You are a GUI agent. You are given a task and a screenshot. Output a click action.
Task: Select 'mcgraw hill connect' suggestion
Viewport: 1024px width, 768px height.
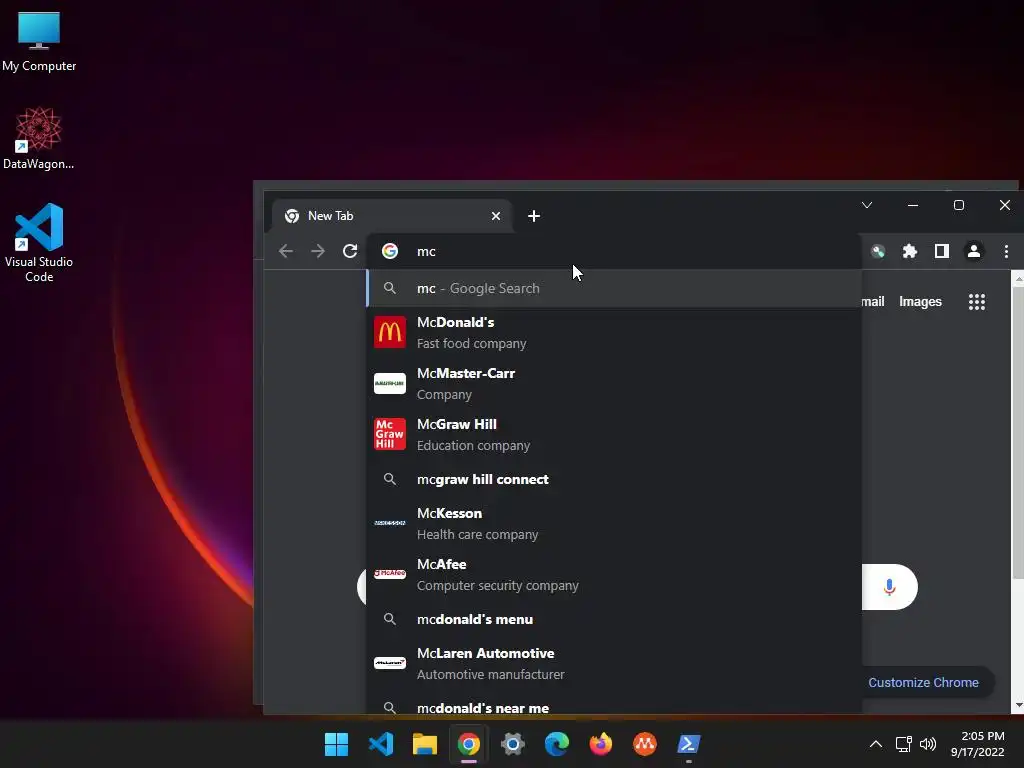tap(614, 479)
